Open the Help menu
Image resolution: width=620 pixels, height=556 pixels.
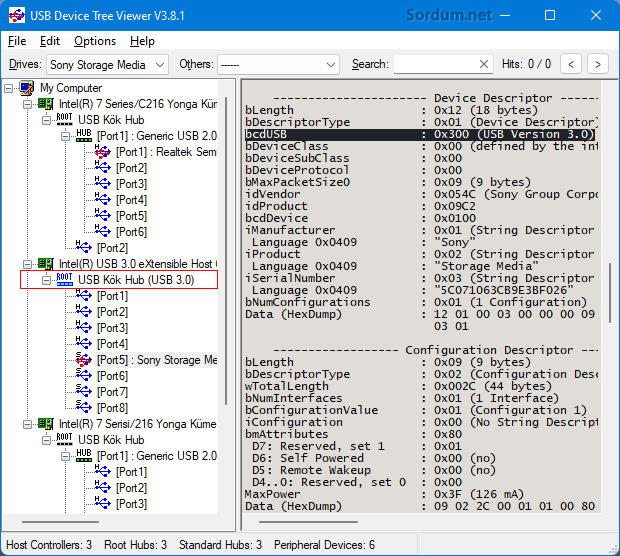click(x=142, y=41)
